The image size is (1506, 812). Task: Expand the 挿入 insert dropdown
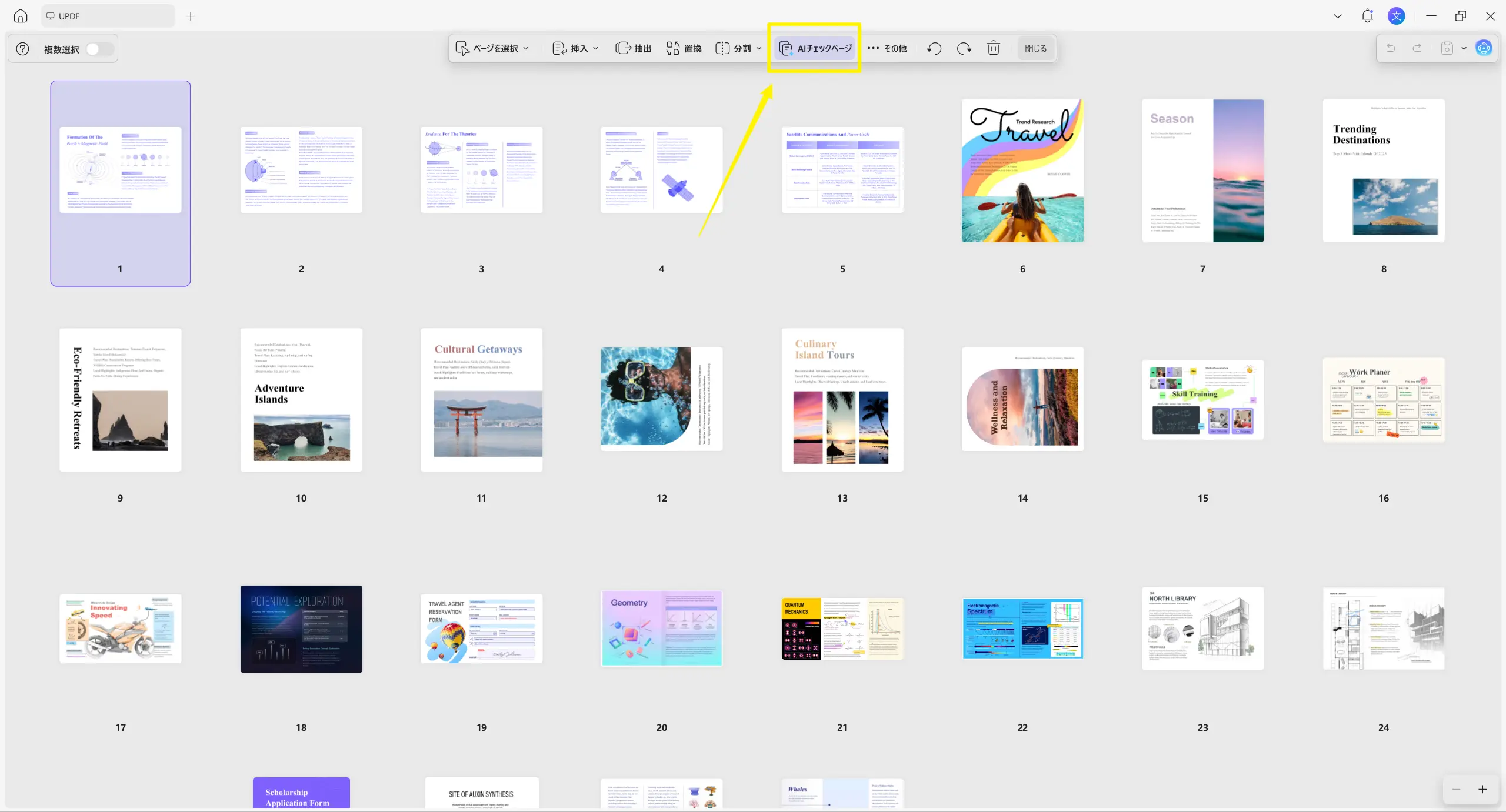(x=575, y=48)
